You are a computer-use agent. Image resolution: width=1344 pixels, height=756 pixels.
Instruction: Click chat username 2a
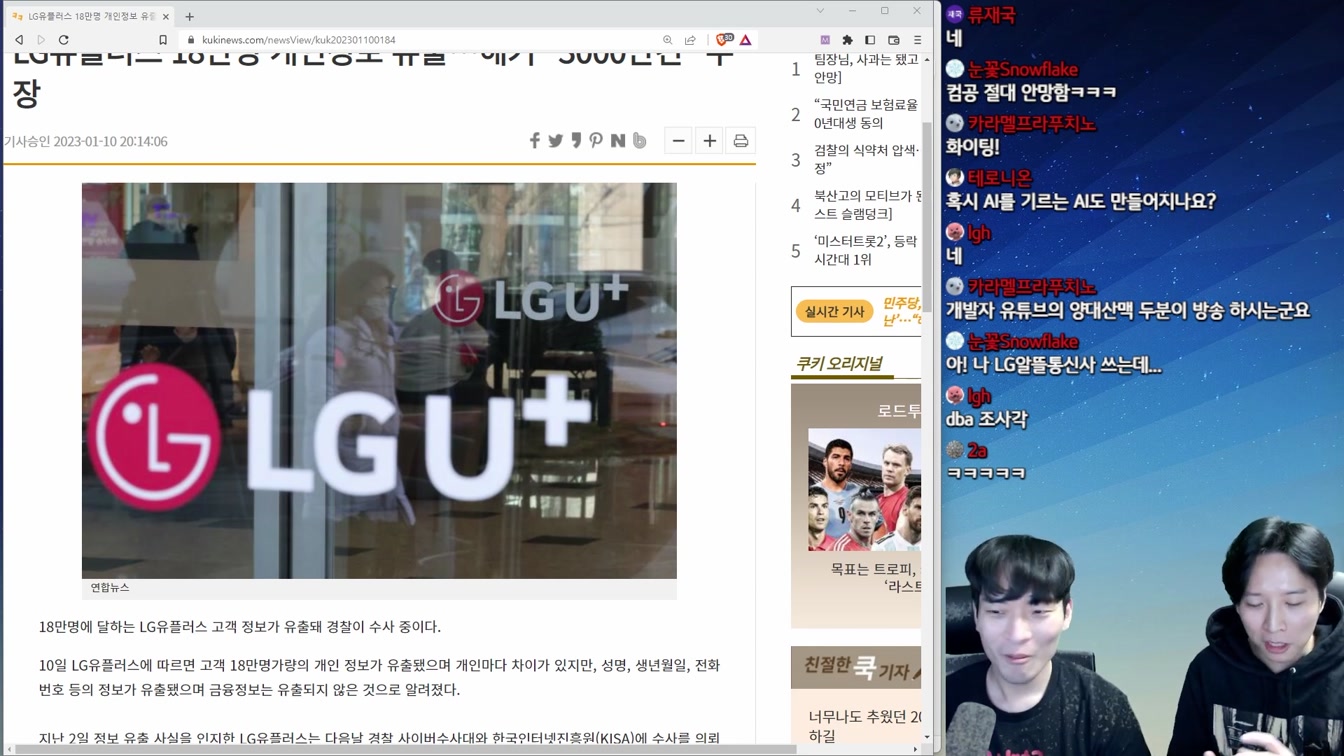click(977, 450)
